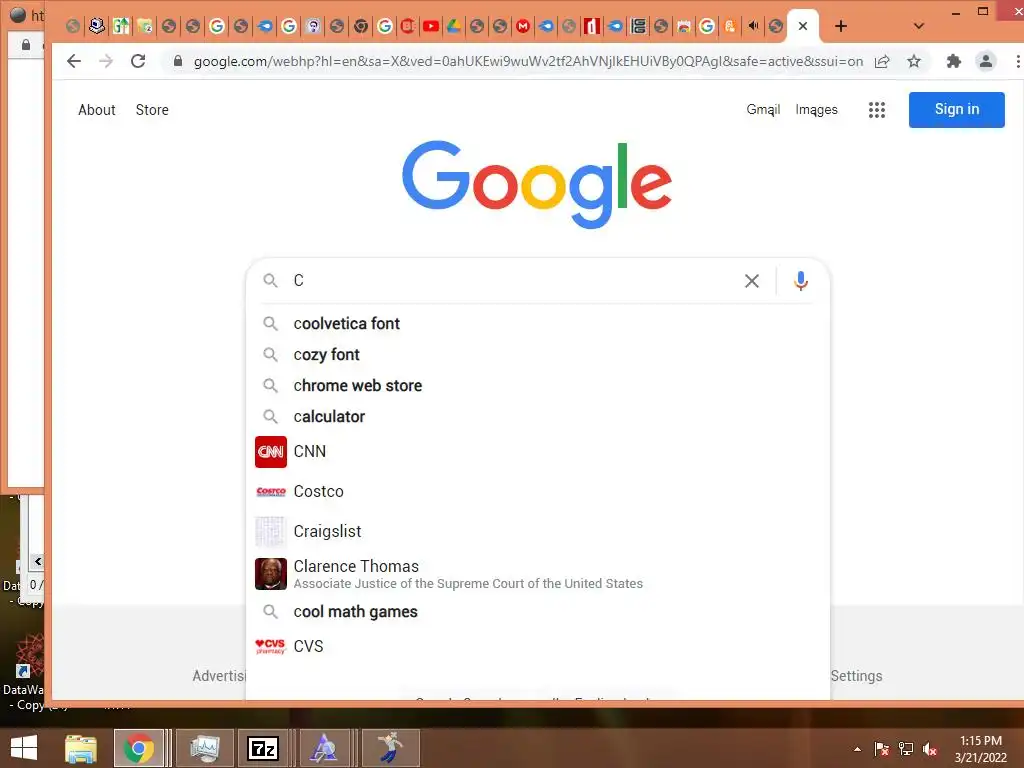Open the system monitor taskbar app
The image size is (1024, 768).
coord(205,748)
